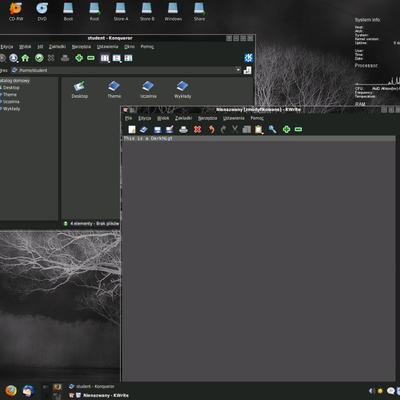Open the Ustawienia menu in Konqueror
This screenshot has width=400, height=400.
tap(107, 47)
